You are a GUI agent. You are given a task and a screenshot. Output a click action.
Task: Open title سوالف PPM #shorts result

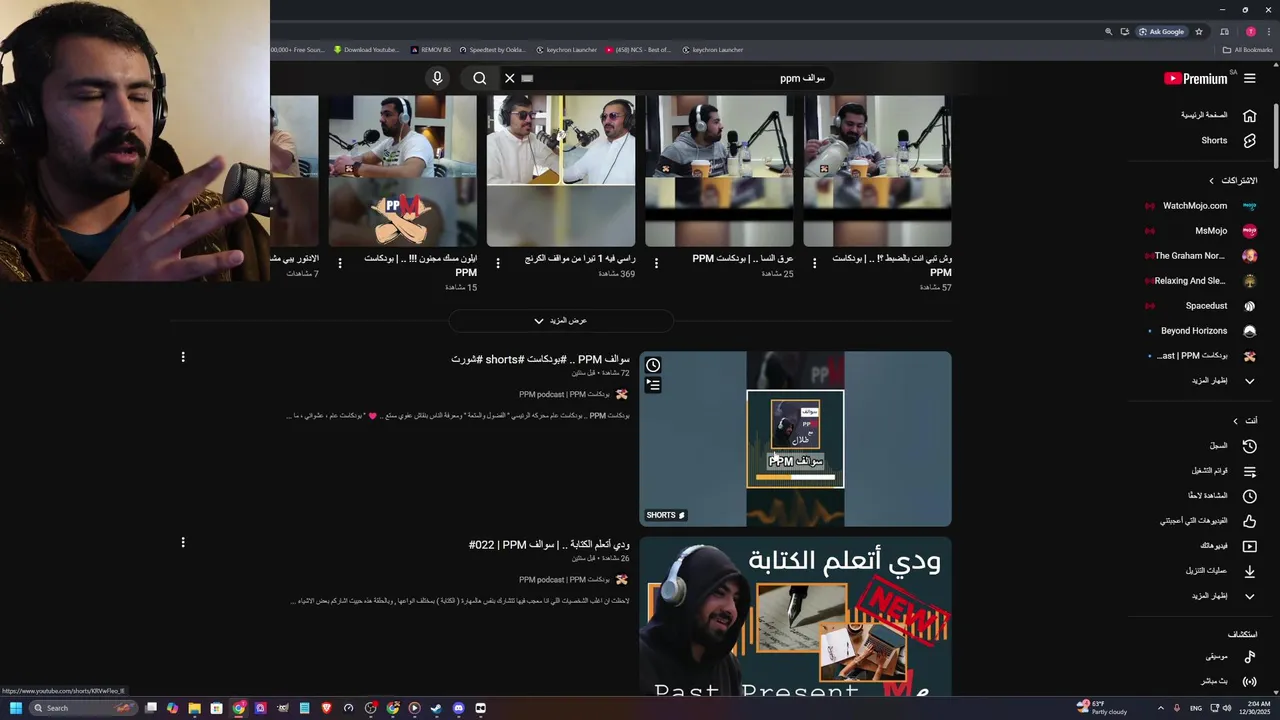click(540, 359)
